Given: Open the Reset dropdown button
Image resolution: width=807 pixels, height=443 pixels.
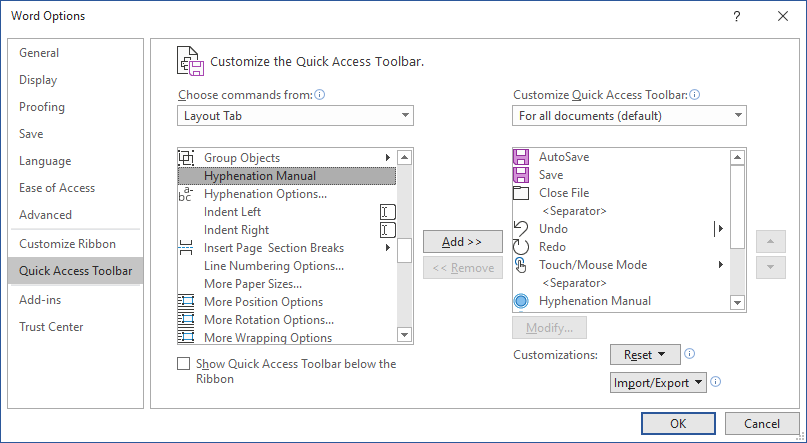Looking at the screenshot, I should point(645,355).
